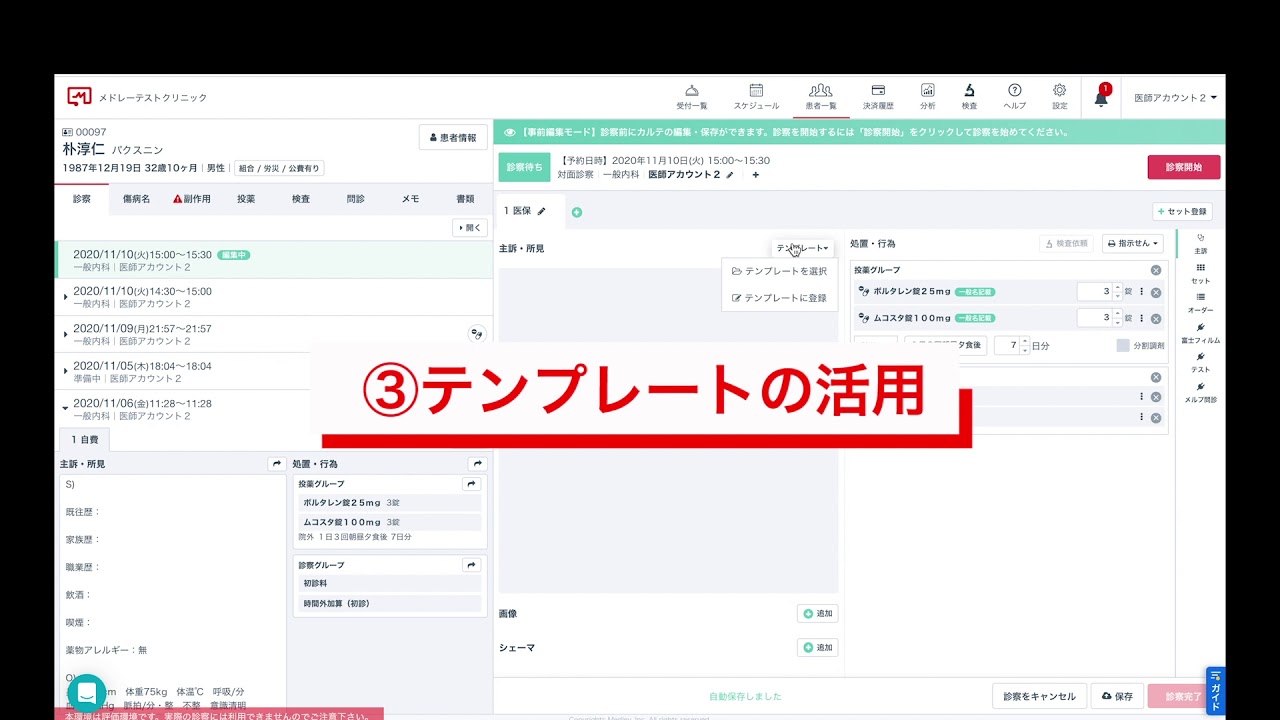Remove the 投薬グループ with its X icon
1280x720 pixels.
[x=1156, y=270]
